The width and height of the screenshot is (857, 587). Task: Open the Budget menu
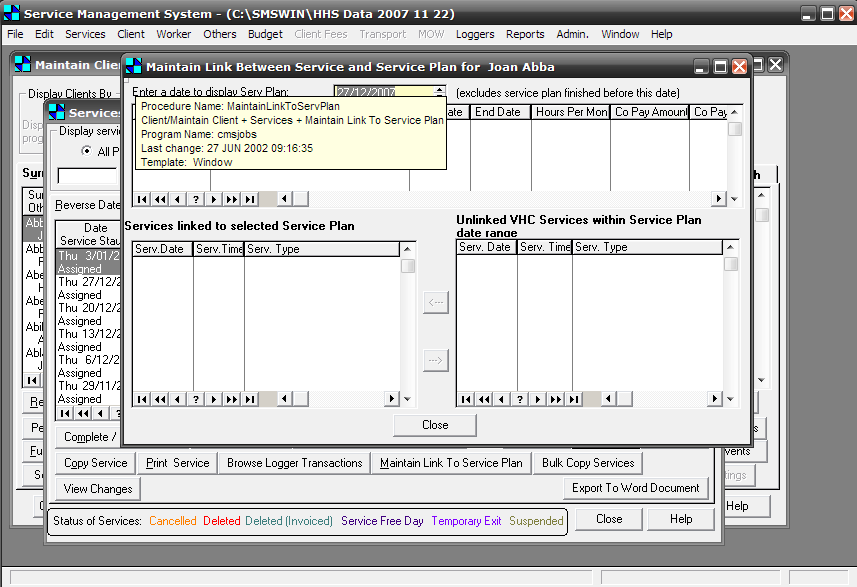tap(265, 34)
